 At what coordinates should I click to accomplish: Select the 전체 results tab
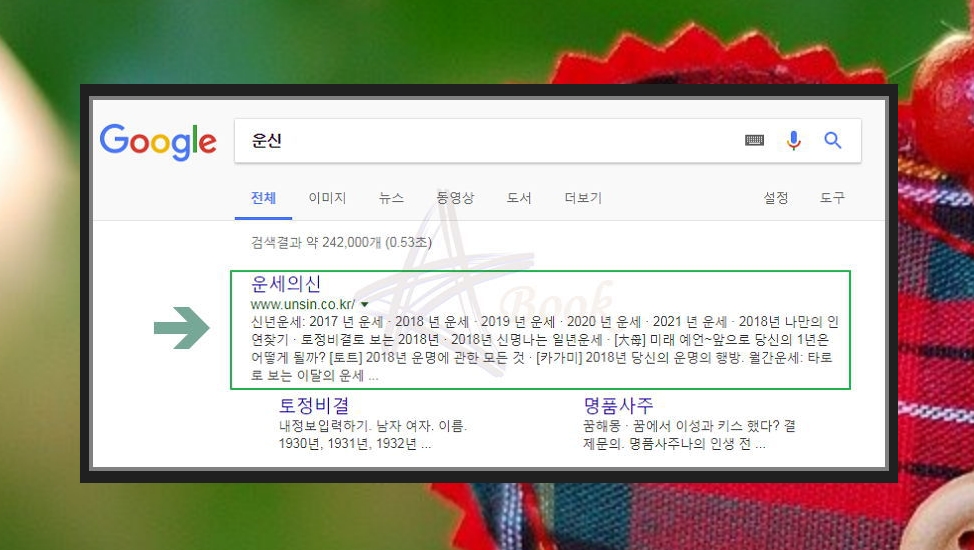point(263,198)
